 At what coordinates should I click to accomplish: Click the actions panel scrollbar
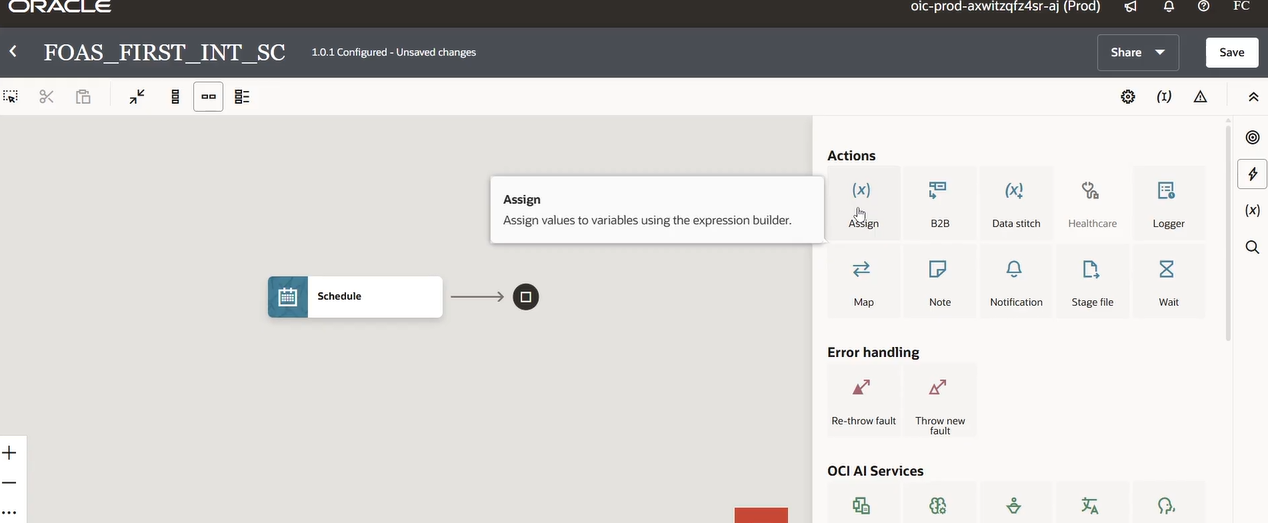click(x=1229, y=235)
